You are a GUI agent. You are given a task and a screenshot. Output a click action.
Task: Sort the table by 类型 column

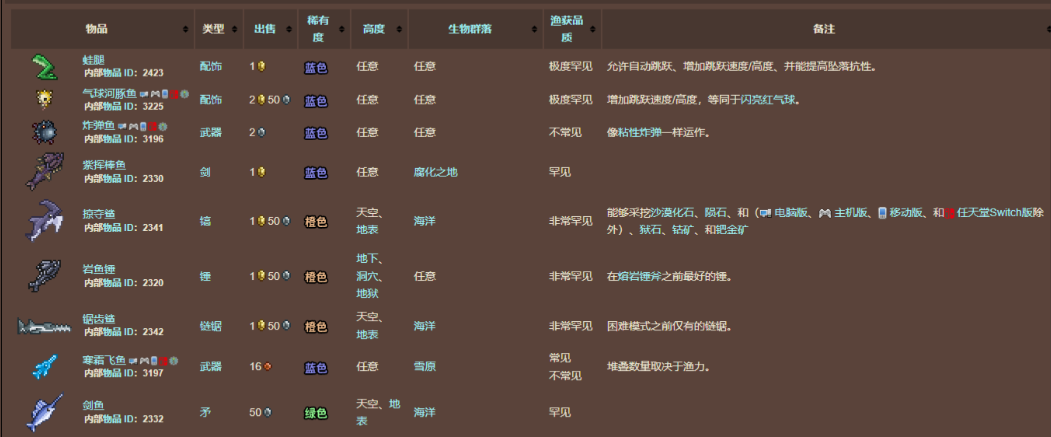click(235, 29)
